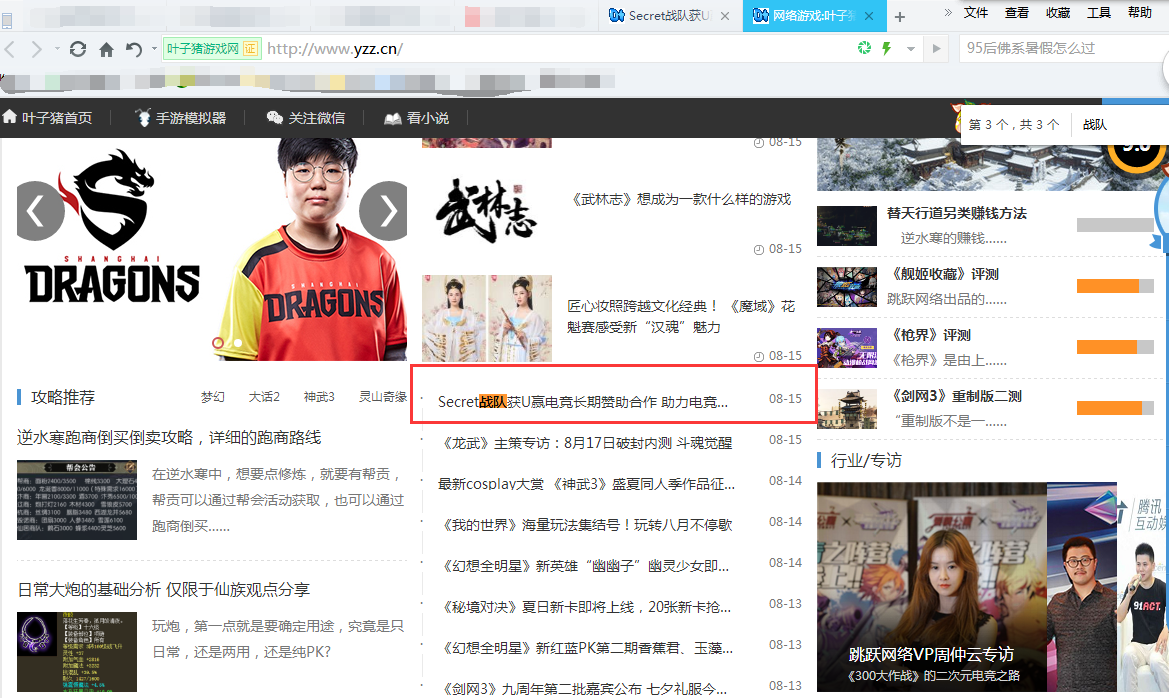Click the 叶子猪游戏网 site certificate badge
1169x698 pixels.
coord(212,48)
